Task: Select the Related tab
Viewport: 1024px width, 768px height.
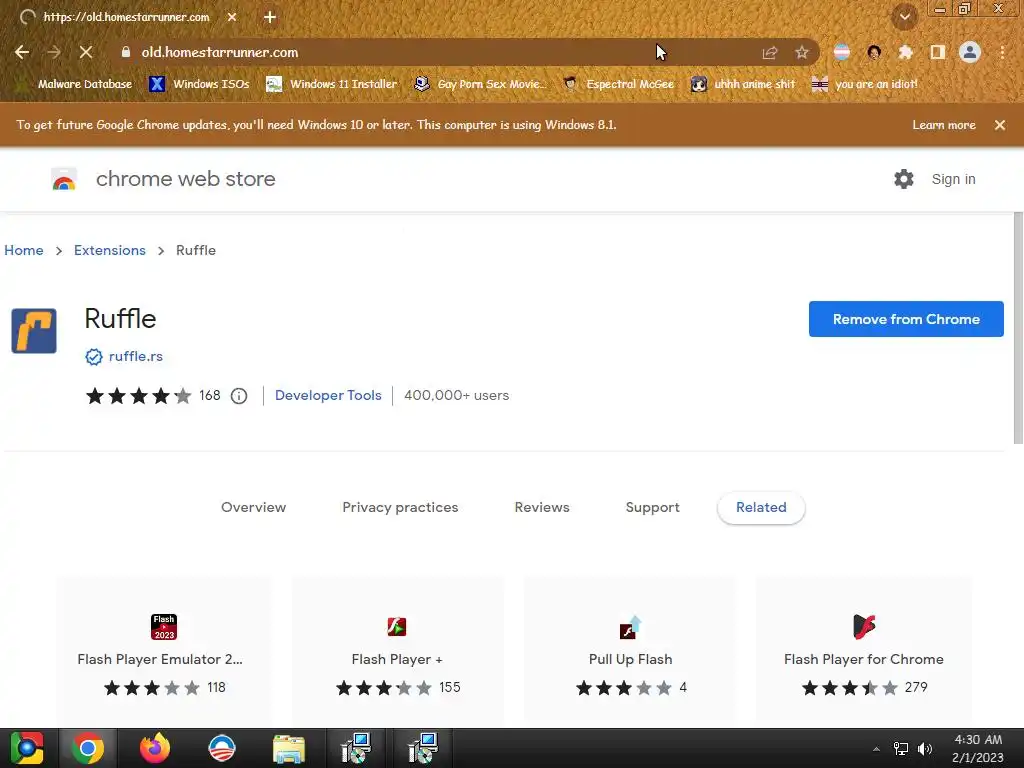Action: point(761,507)
